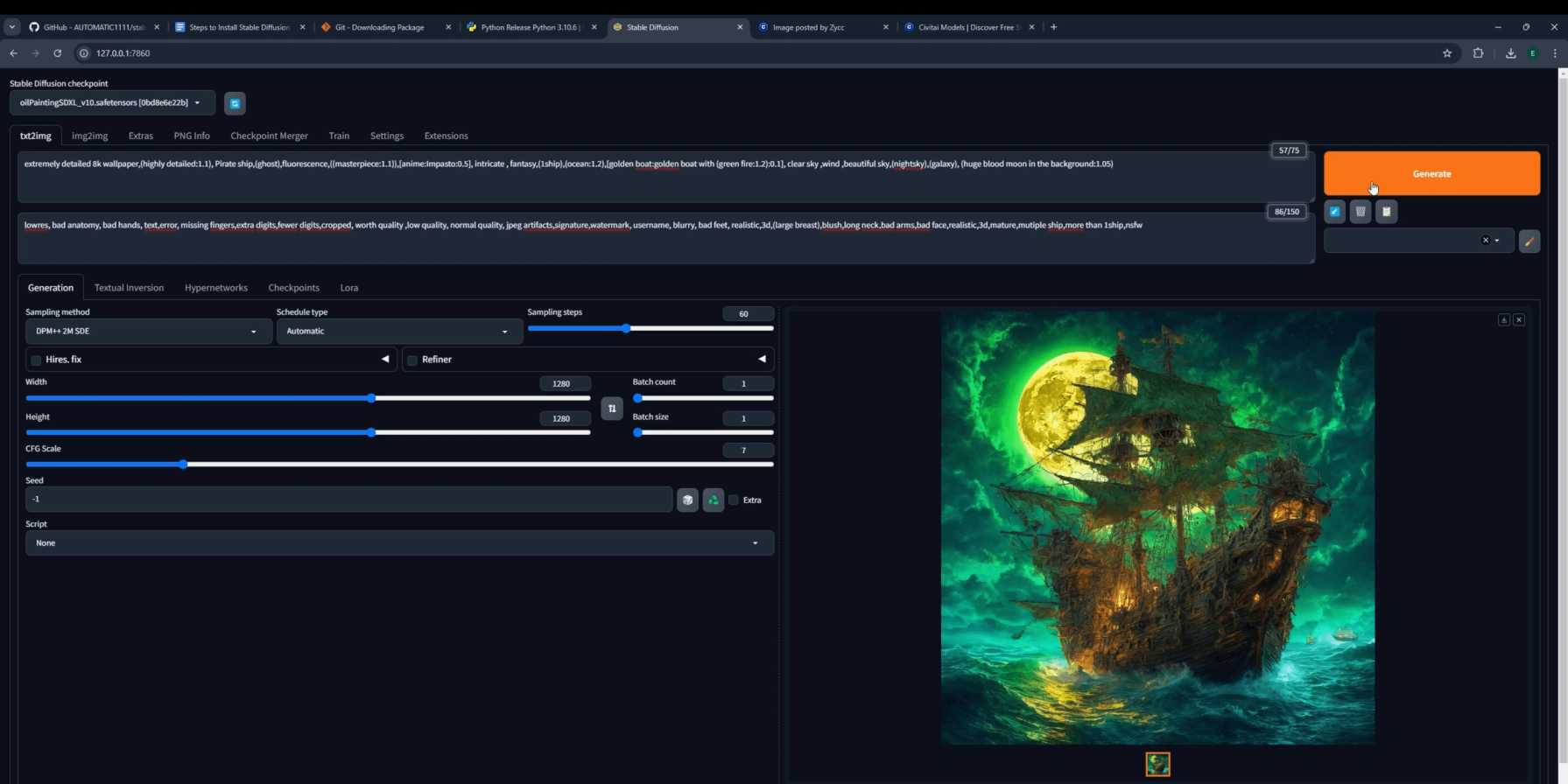Apply selected styles using the clipboard icon

coord(1387,212)
